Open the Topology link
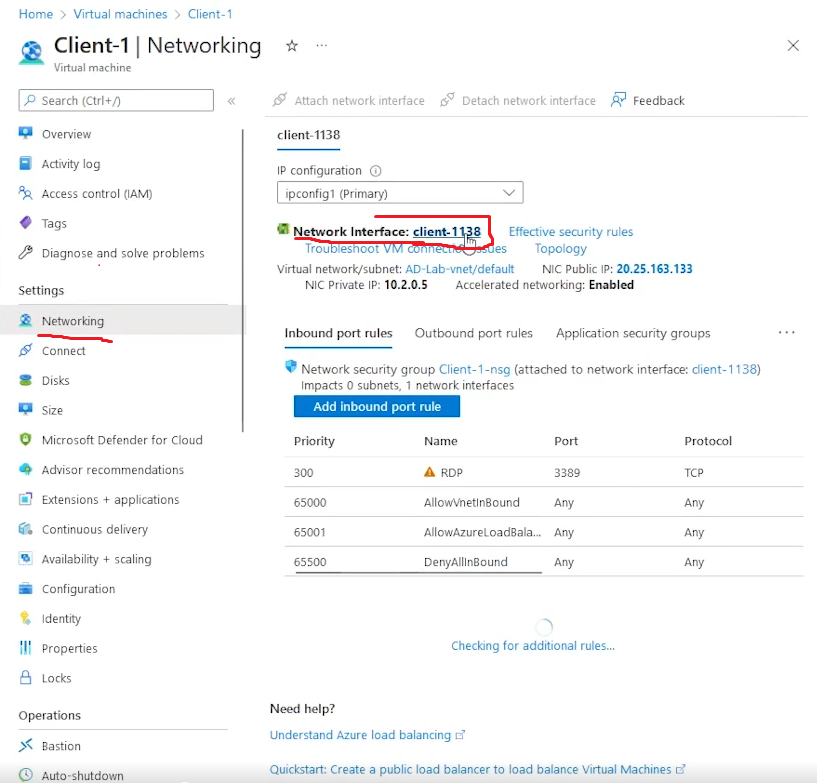The image size is (817, 783). point(561,249)
